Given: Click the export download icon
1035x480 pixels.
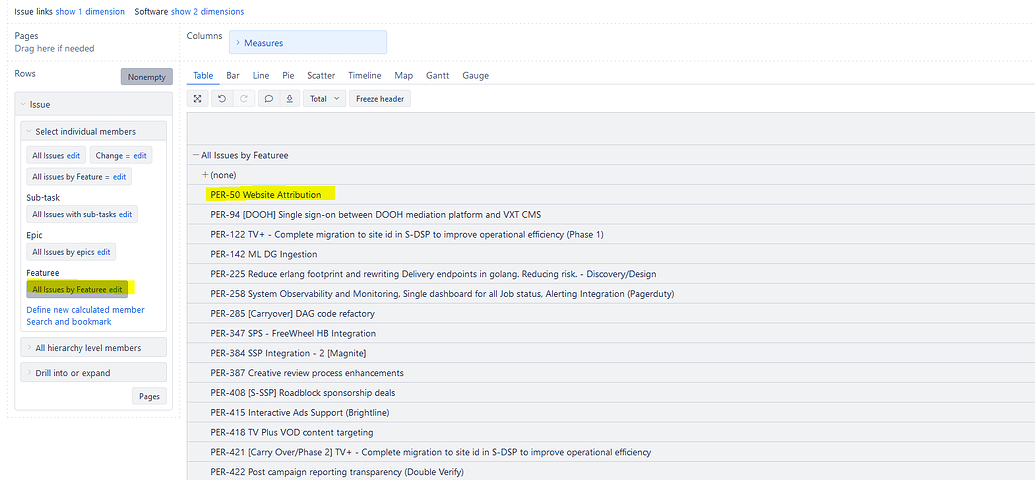Looking at the screenshot, I should click(x=289, y=99).
